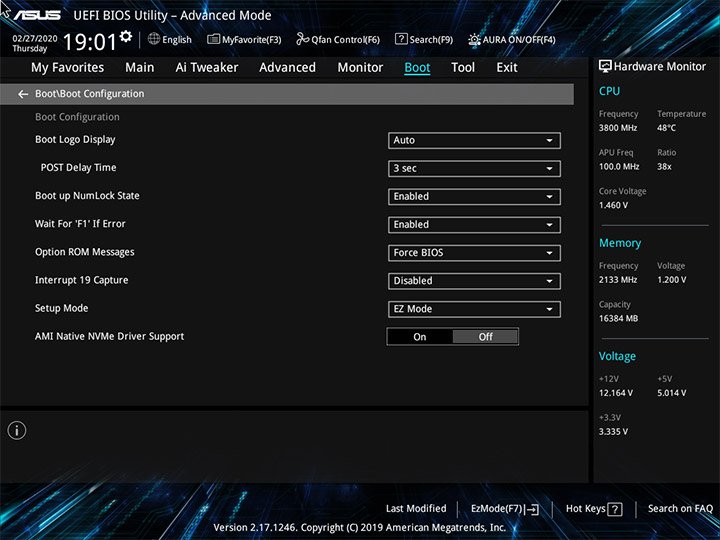Click the memory capacity value 16384 MB
Screen dimensions: 720x540
pyautogui.click(x=618, y=318)
